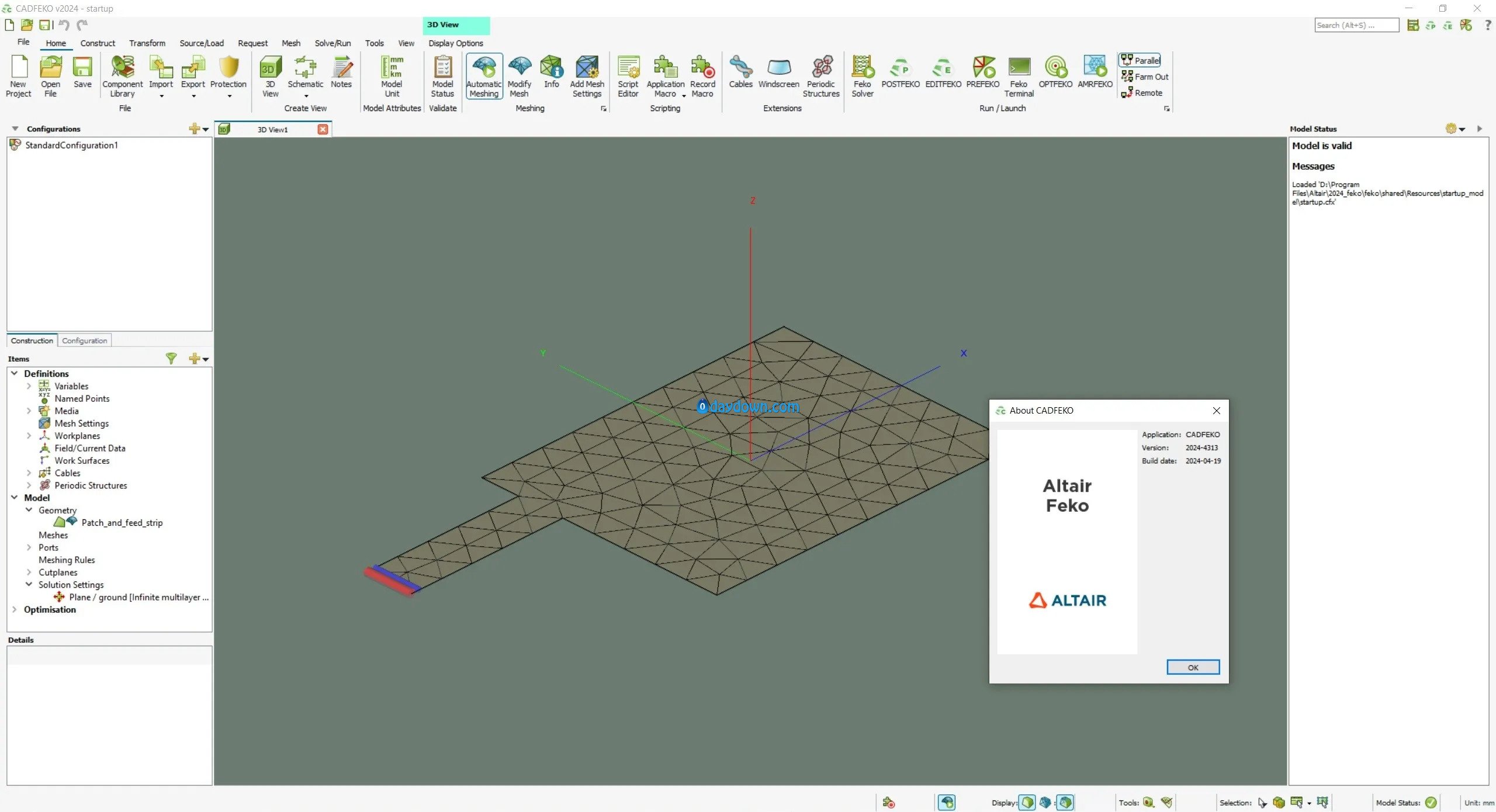Screen dimensions: 1496x812
Task: Expand the Optimisation tree node
Action: point(15,609)
